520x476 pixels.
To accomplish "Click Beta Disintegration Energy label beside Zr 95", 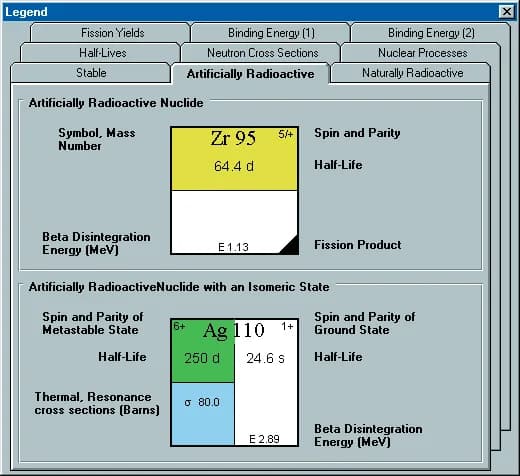I will pos(96,243).
